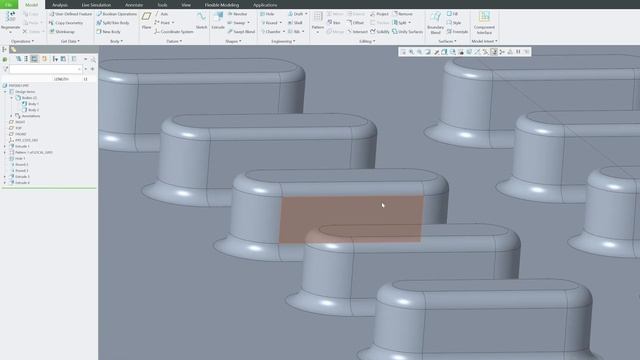
Task: Click the Intersect tool
Action: 357,31
